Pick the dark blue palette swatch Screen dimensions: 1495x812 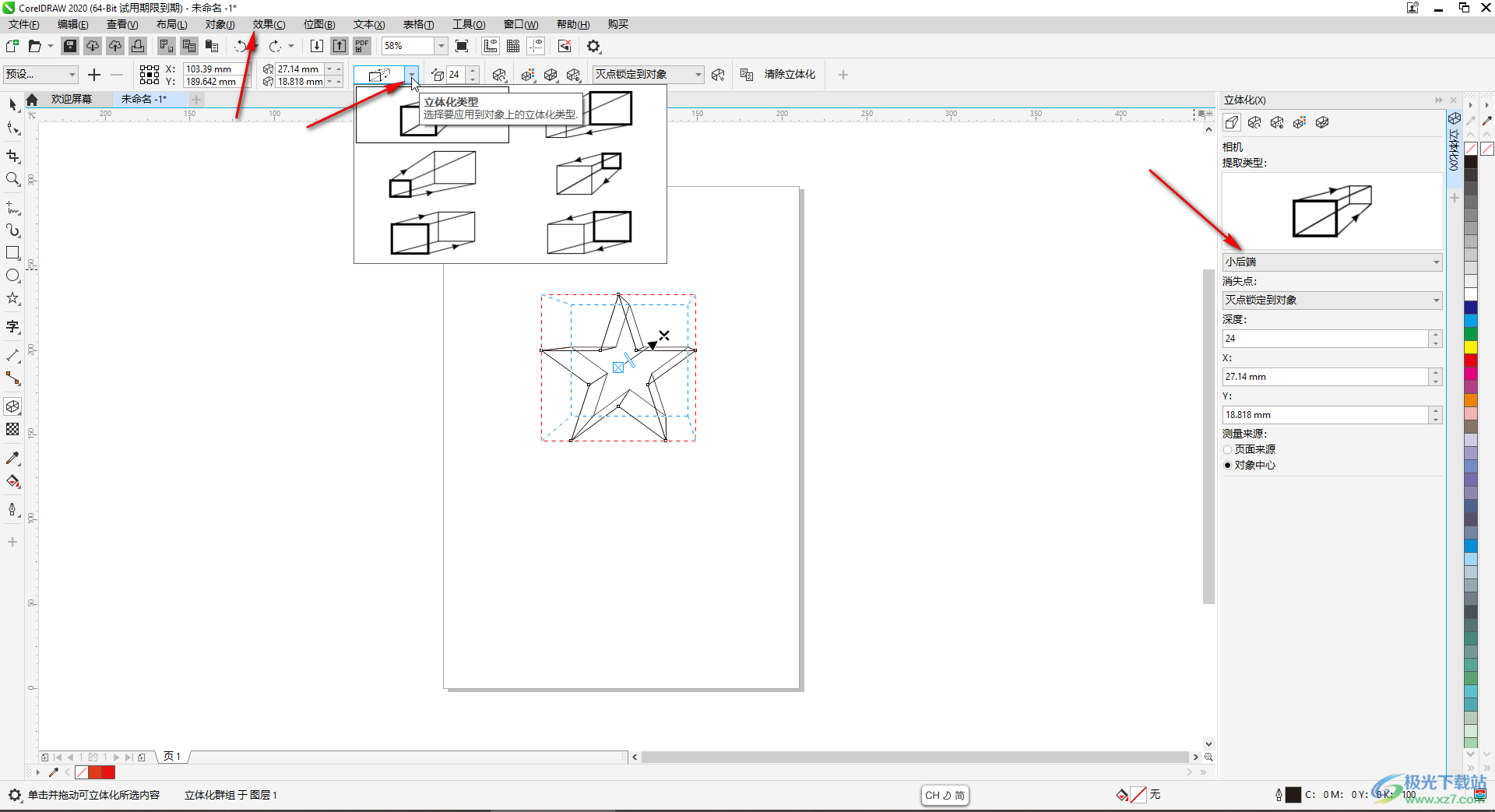1471,308
